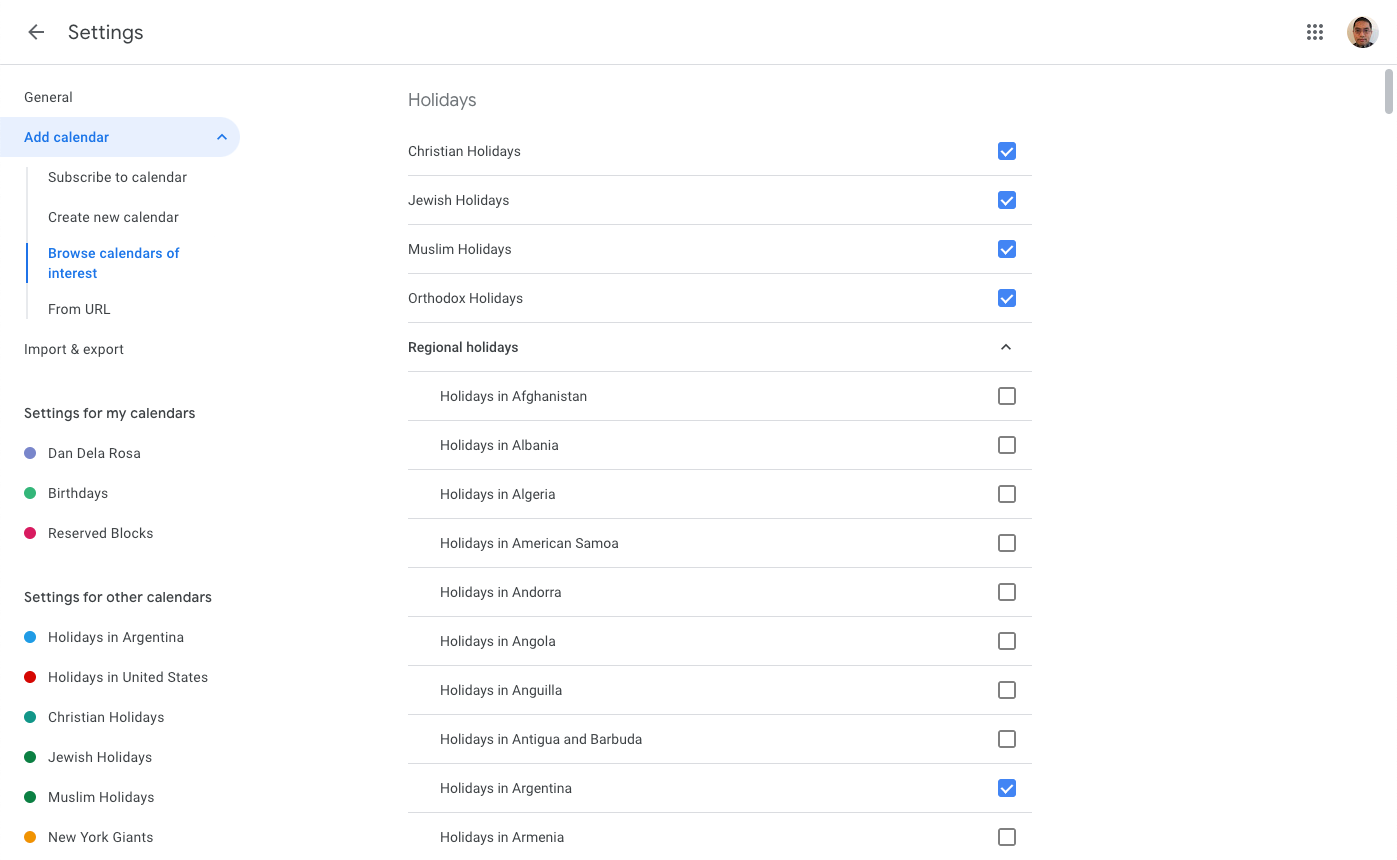Disable the Holidays in Argentina checkbox
Image resolution: width=1397 pixels, height=860 pixels.
(x=1007, y=788)
